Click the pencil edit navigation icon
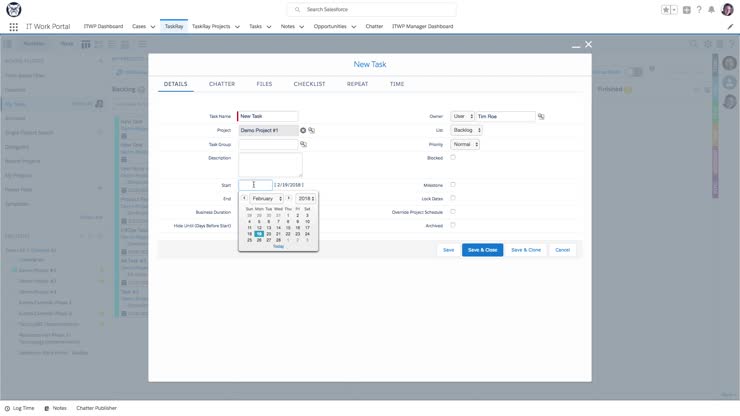 coord(730,27)
